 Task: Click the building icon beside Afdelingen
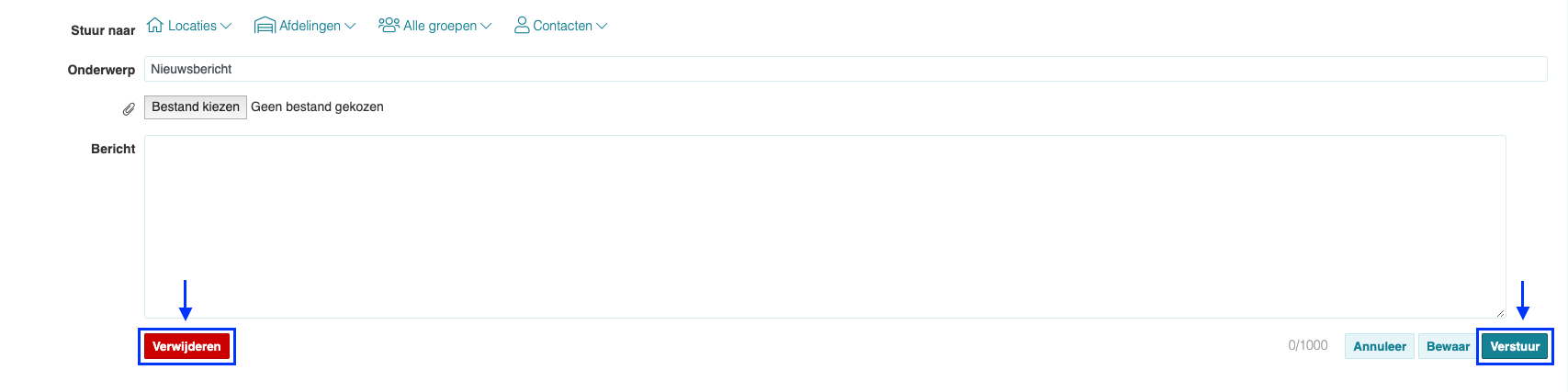tap(265, 25)
